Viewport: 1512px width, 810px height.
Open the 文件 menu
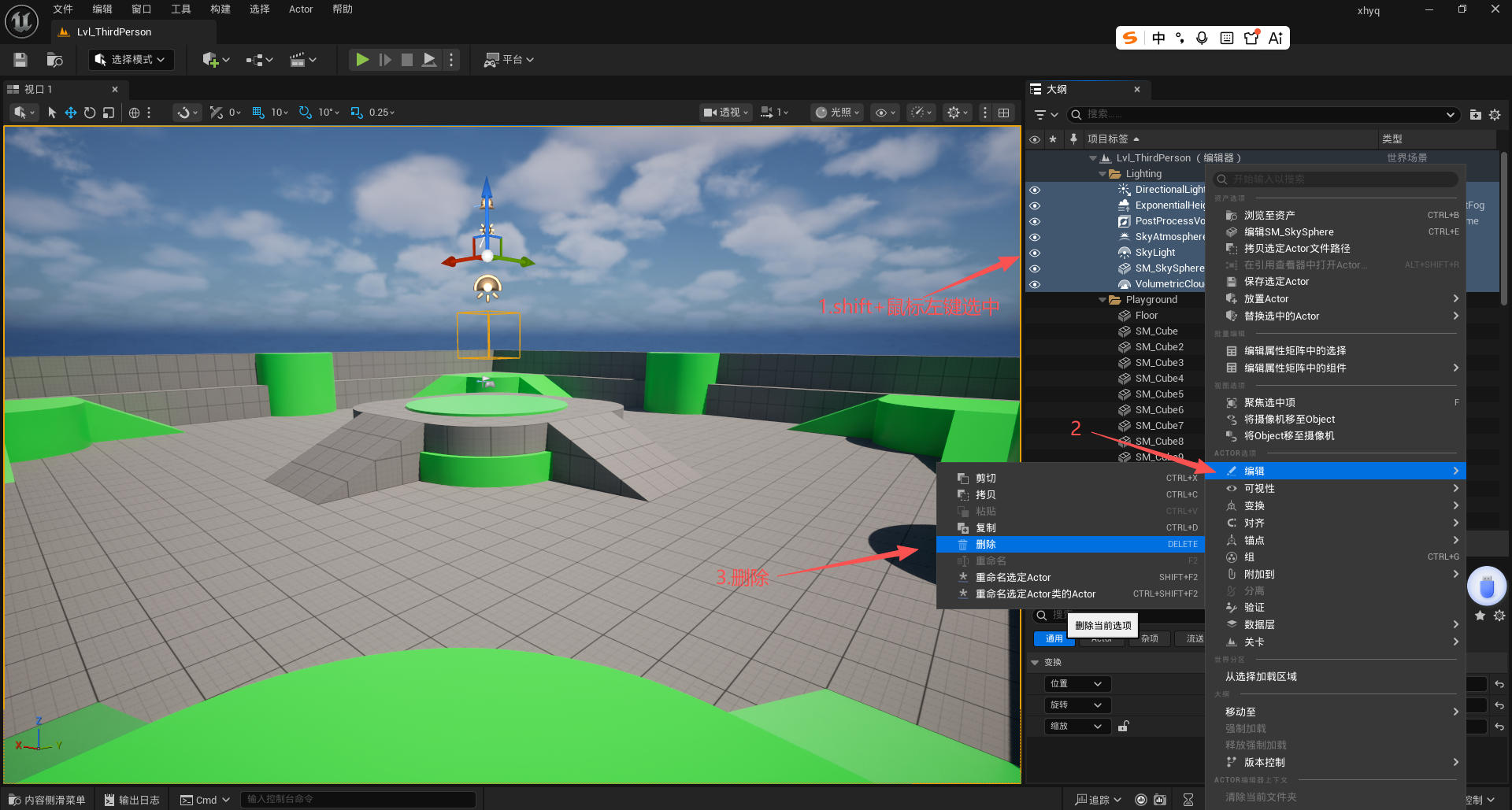pyautogui.click(x=63, y=9)
